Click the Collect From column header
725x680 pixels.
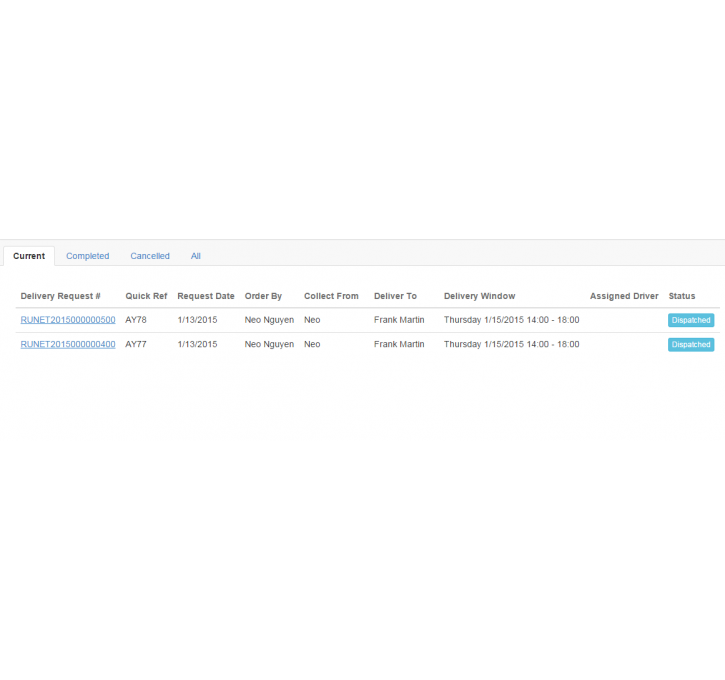pyautogui.click(x=331, y=296)
